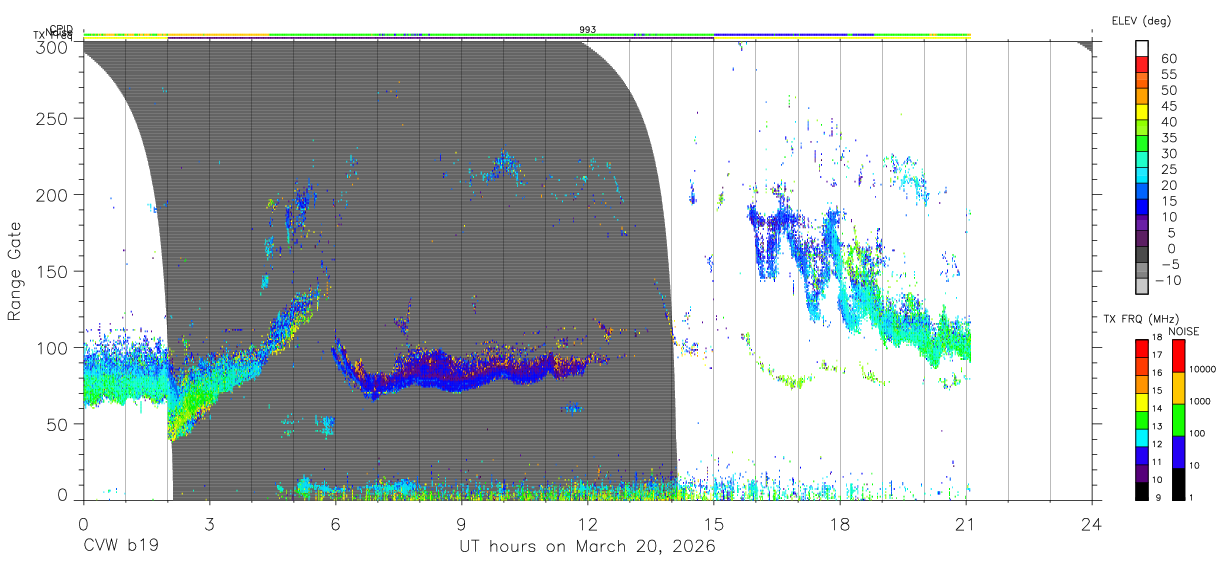This screenshot has width=1228, height=567.
Task: Select the white top segment of the elevation bar
Action: pos(1143,48)
